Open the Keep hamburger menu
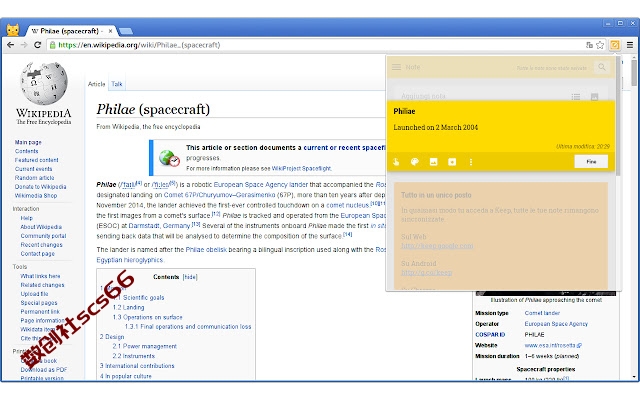The width and height of the screenshot is (640, 400). [x=396, y=67]
